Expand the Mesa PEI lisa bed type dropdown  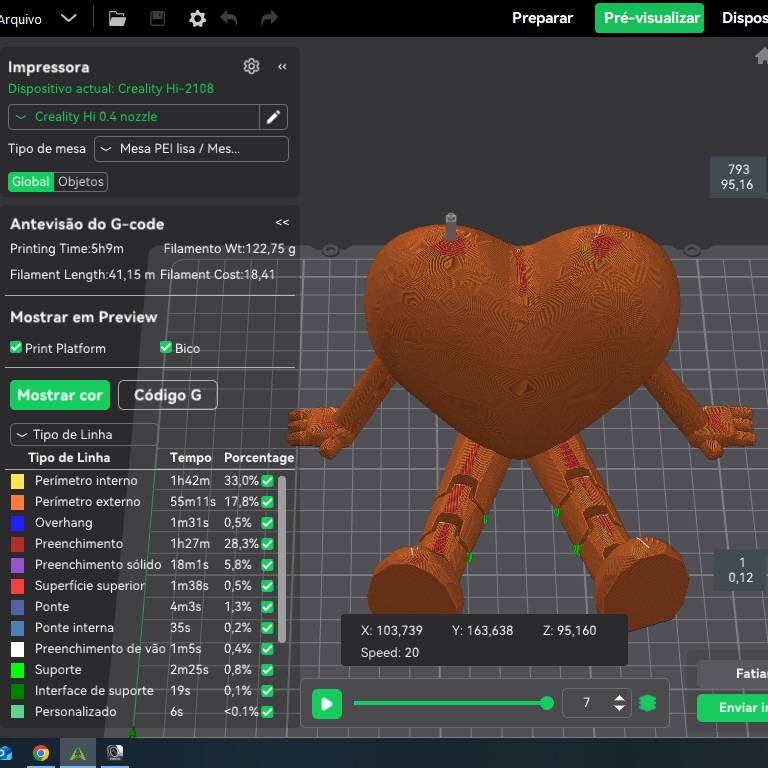(191, 149)
